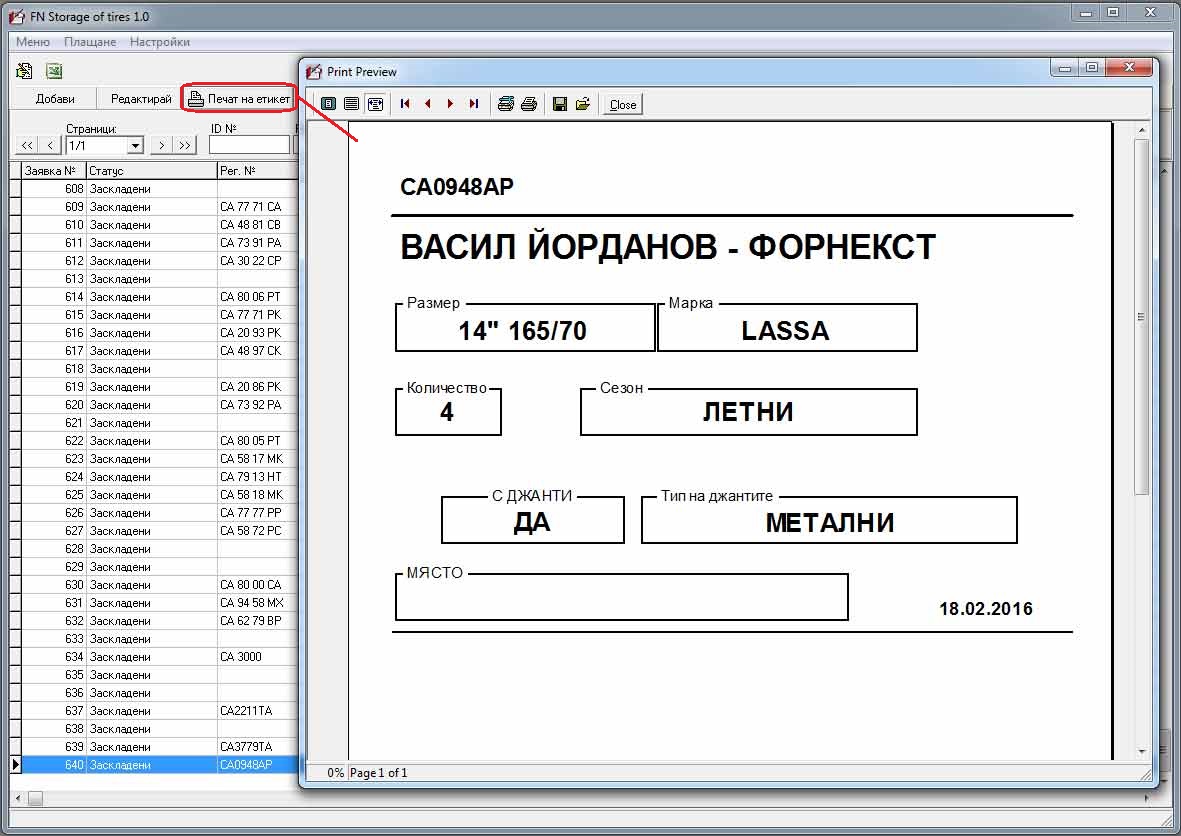
Task: Go to previous page in Print Preview
Action: click(x=428, y=104)
